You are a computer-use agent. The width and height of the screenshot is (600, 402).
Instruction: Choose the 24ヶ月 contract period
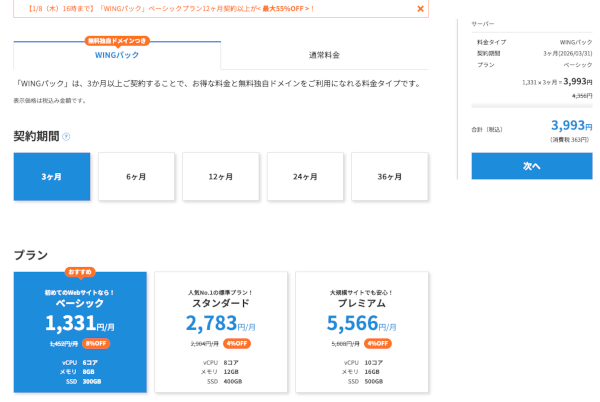click(x=305, y=176)
